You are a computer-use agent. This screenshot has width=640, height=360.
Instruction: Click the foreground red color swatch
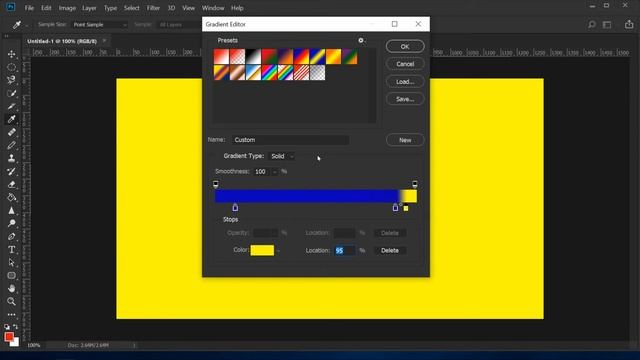pos(9,337)
